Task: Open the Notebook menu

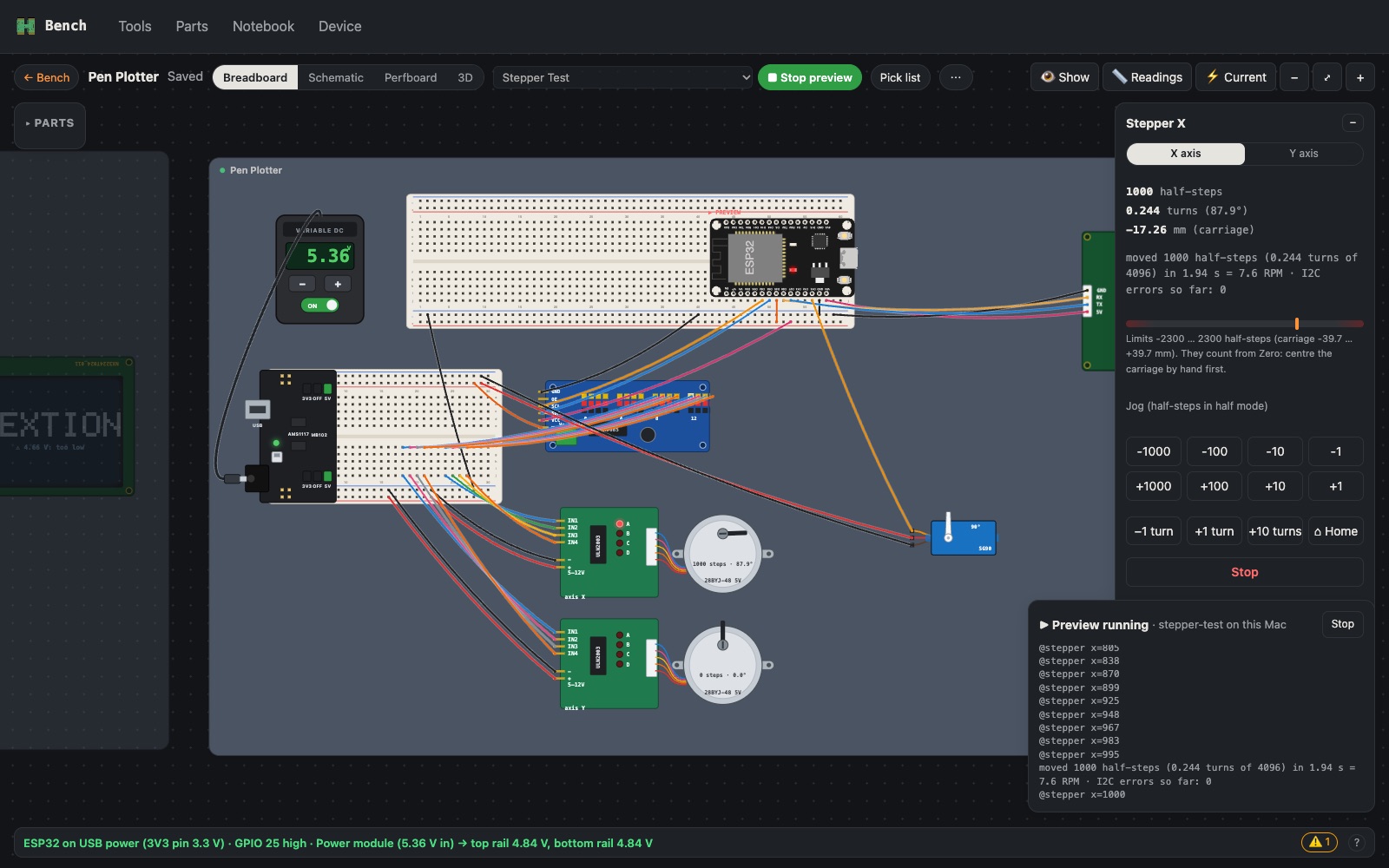Action: pos(263,26)
